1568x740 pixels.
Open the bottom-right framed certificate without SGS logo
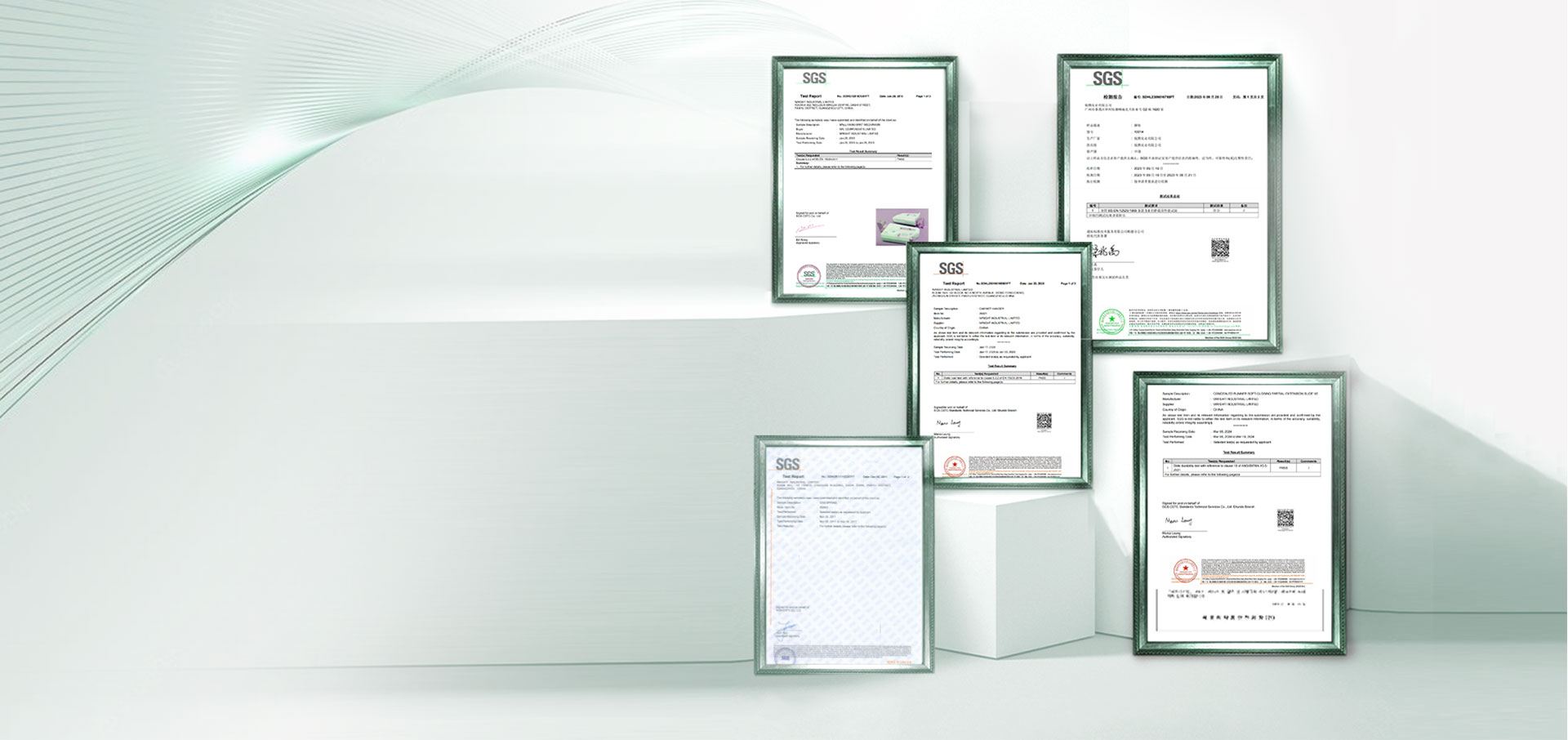1239,514
